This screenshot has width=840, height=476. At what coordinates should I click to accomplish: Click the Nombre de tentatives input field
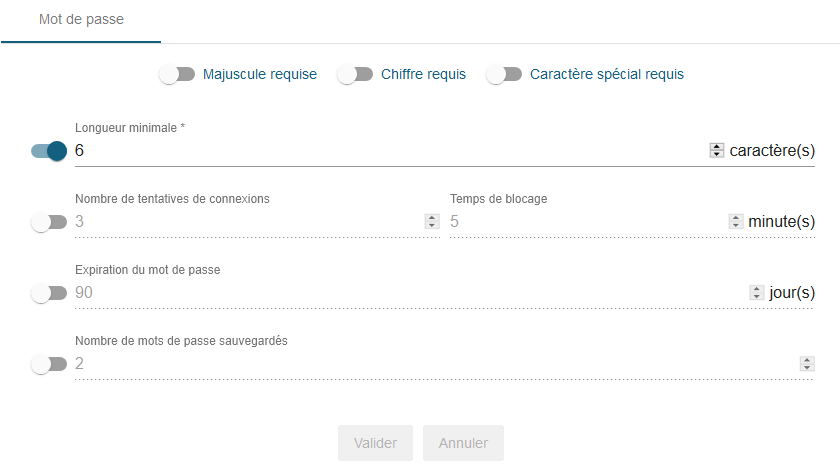pos(240,222)
